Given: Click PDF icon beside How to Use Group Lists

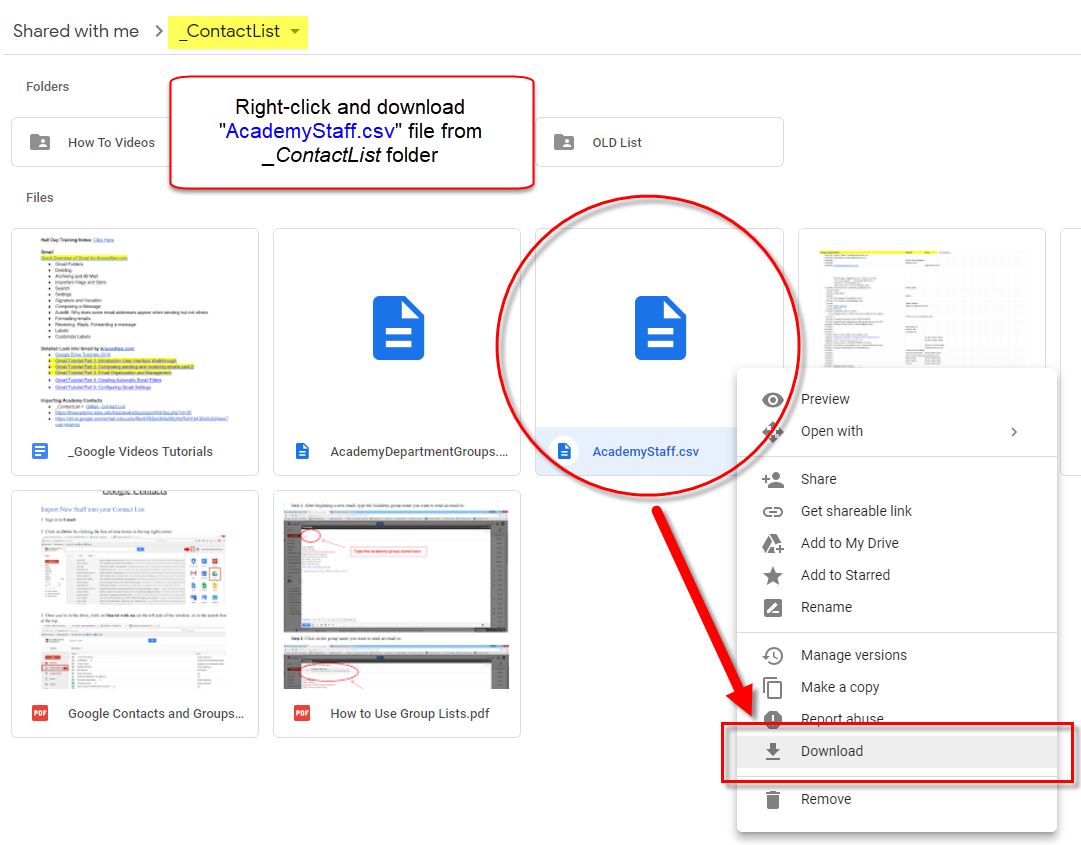Looking at the screenshot, I should (x=302, y=713).
